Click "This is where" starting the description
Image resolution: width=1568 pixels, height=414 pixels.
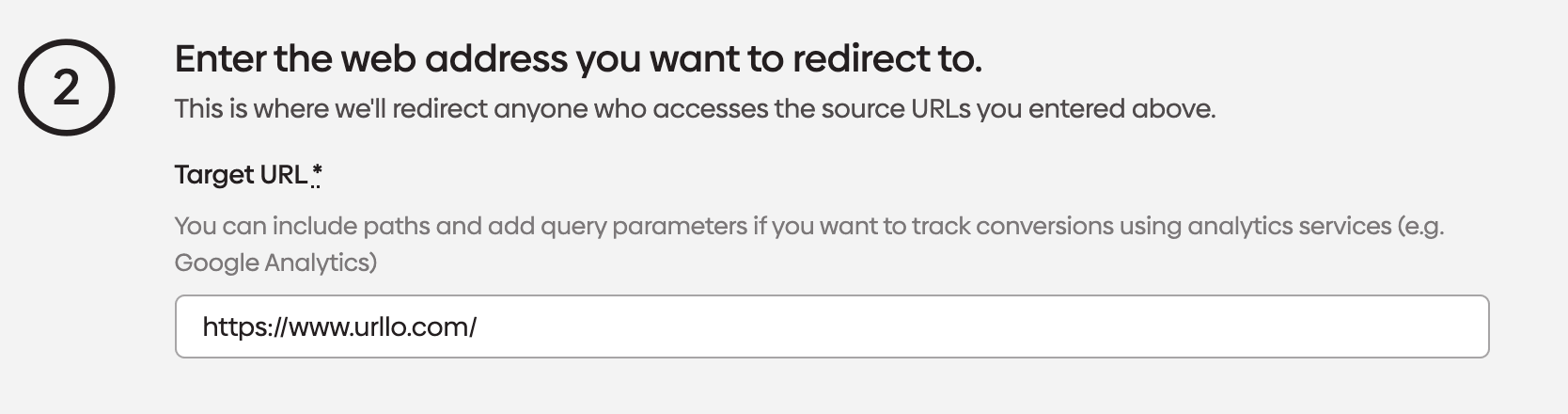252,109
